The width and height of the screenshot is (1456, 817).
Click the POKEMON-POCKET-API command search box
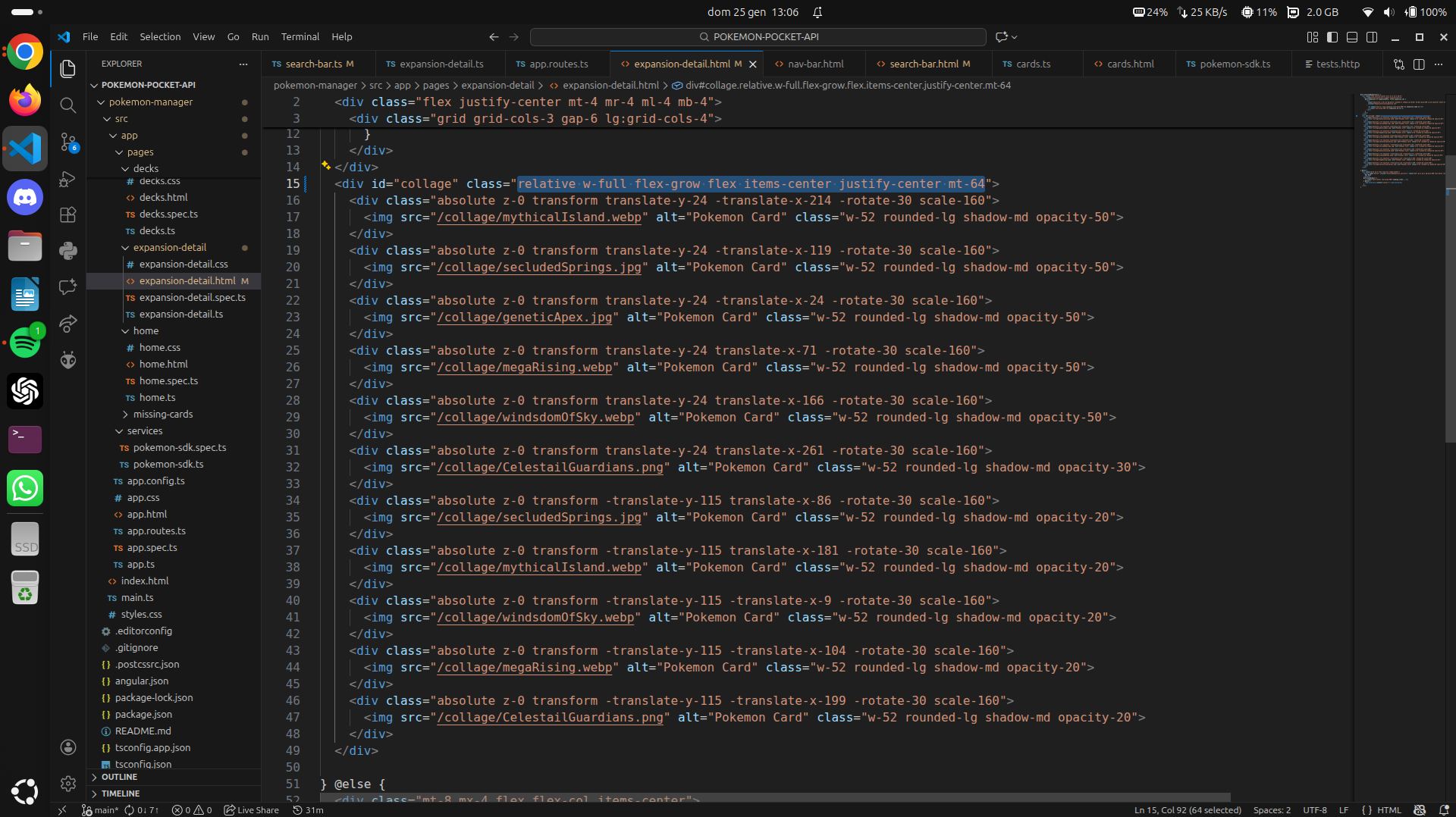point(758,37)
